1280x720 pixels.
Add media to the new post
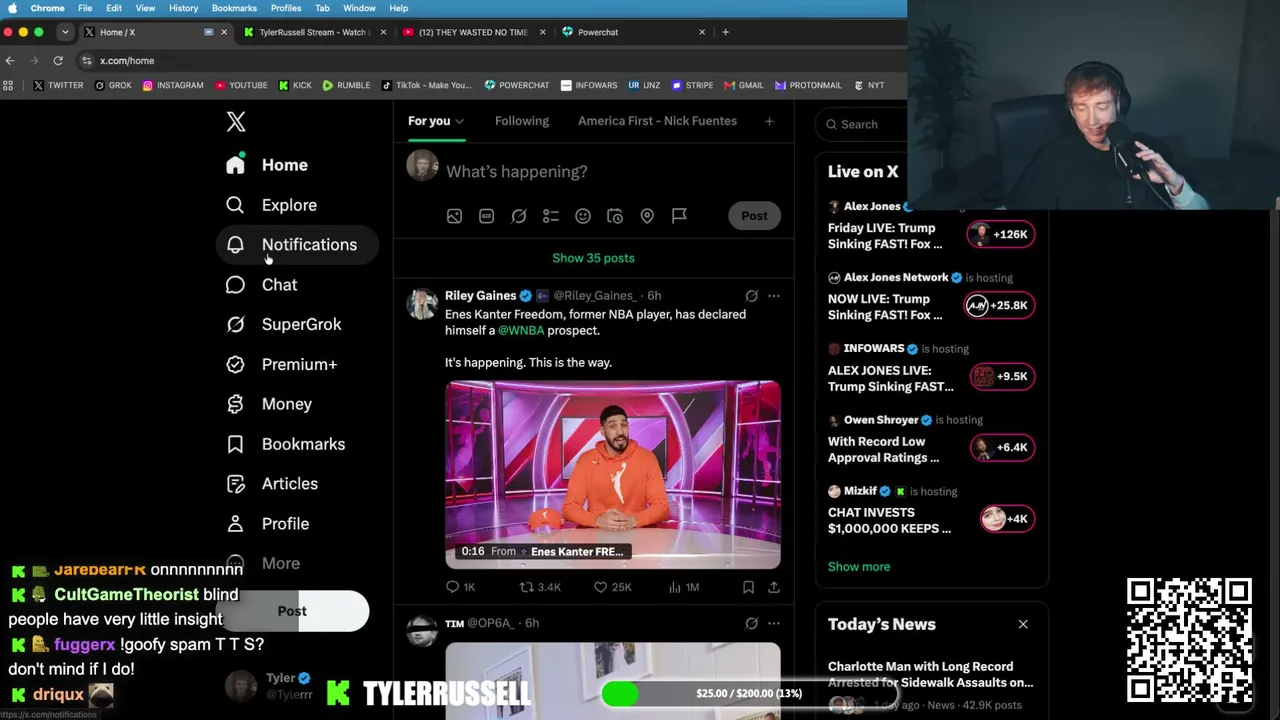(454, 216)
